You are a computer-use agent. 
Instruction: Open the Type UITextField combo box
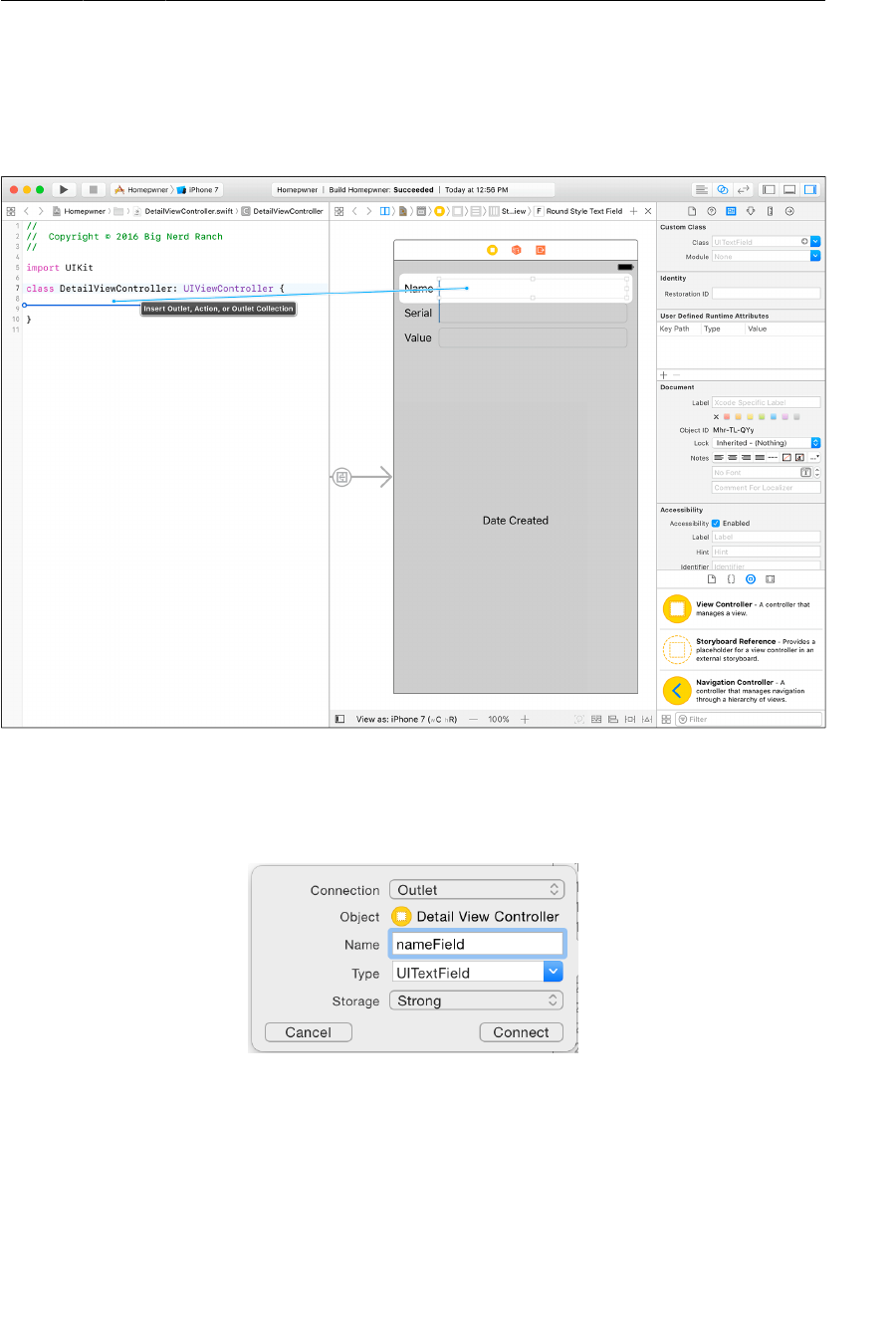coord(478,973)
